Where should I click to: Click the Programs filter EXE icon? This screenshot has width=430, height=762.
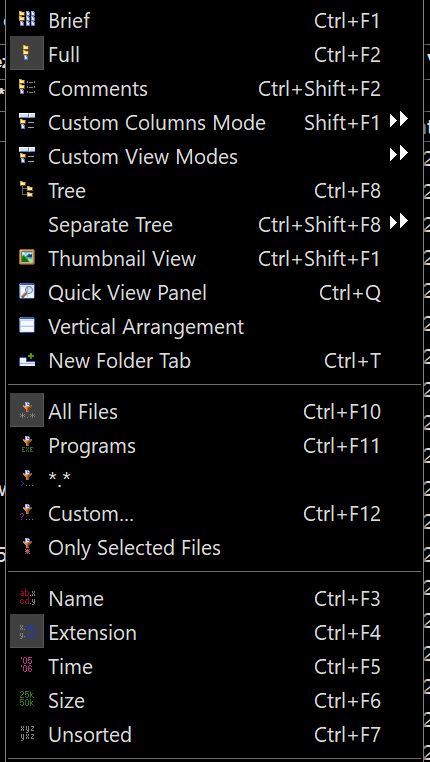pyautogui.click(x=27, y=445)
